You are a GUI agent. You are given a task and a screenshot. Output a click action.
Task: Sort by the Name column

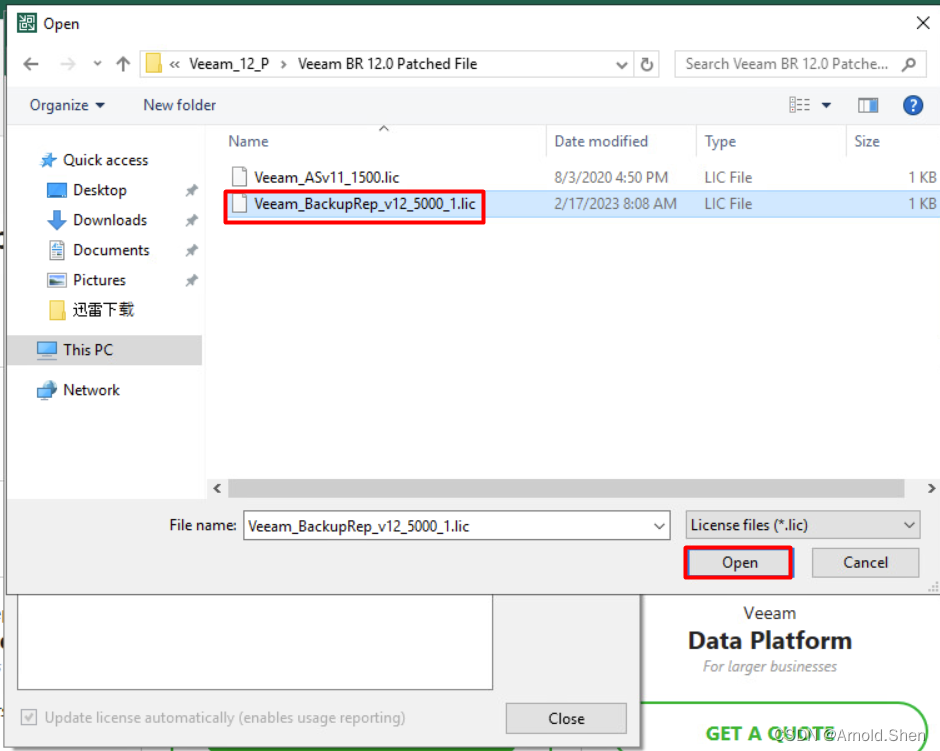point(248,141)
